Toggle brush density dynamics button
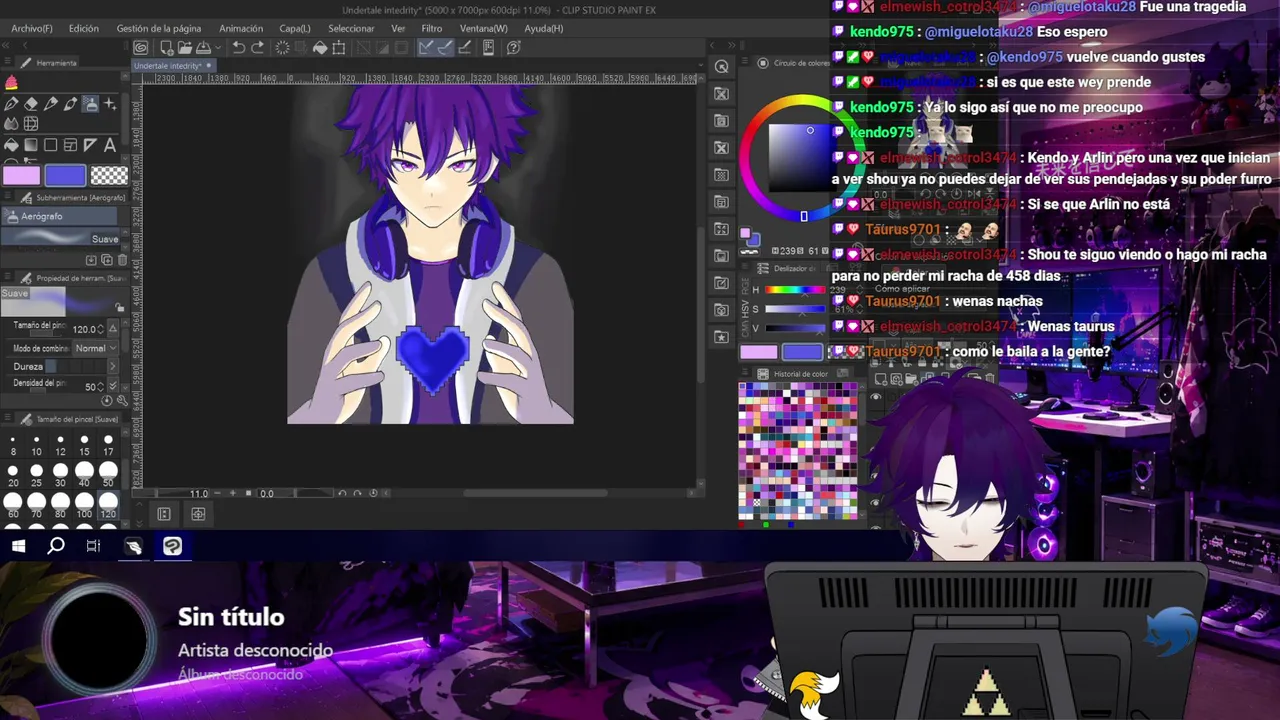The image size is (1280, 720). (x=112, y=386)
